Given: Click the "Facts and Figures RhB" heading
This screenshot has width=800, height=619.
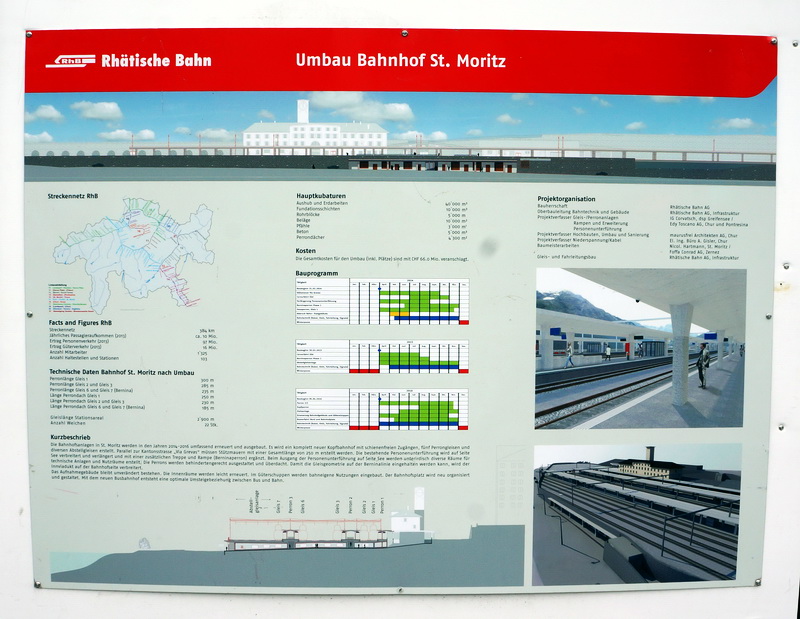Looking at the screenshot, I should (x=80, y=323).
